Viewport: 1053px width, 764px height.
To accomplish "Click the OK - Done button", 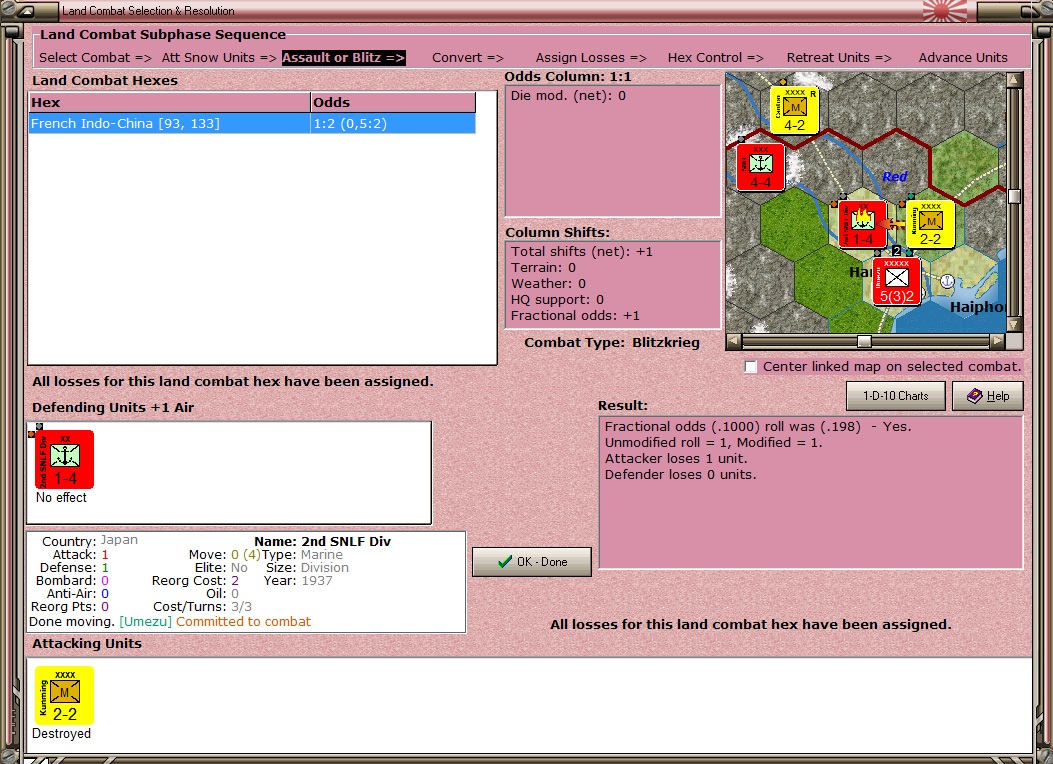I will pos(532,562).
